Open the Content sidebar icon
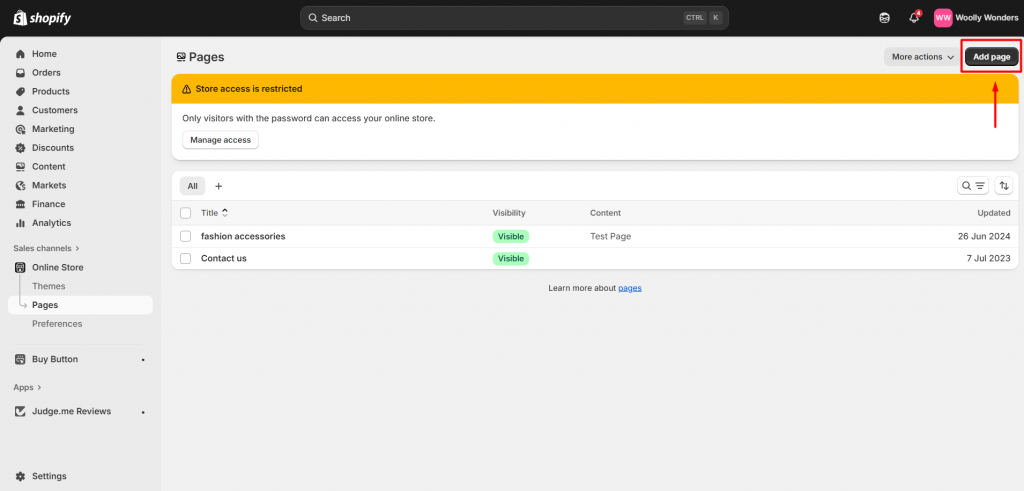This screenshot has width=1024, height=491. 20,166
